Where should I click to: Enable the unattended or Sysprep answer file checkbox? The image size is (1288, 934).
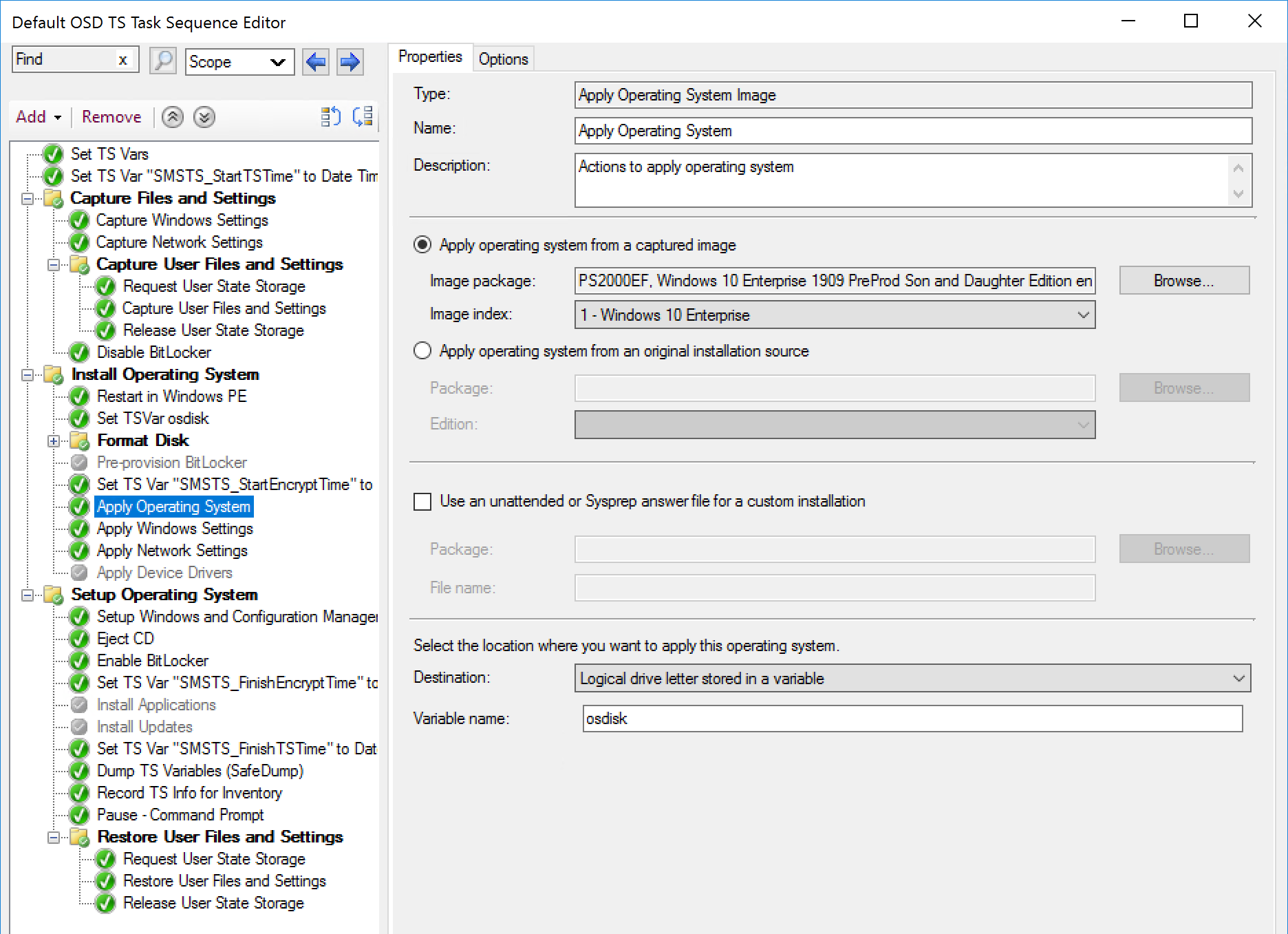point(422,501)
